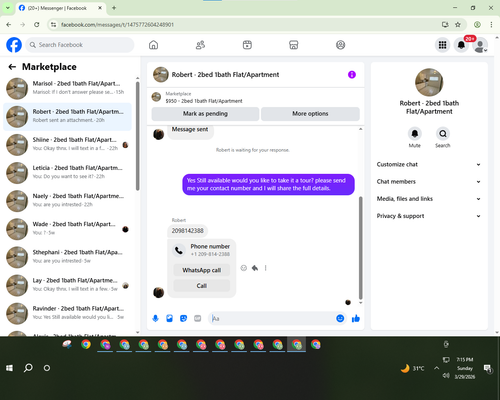Choose a sticker icon
Screen dimensions: 500x400
[x=183, y=318]
